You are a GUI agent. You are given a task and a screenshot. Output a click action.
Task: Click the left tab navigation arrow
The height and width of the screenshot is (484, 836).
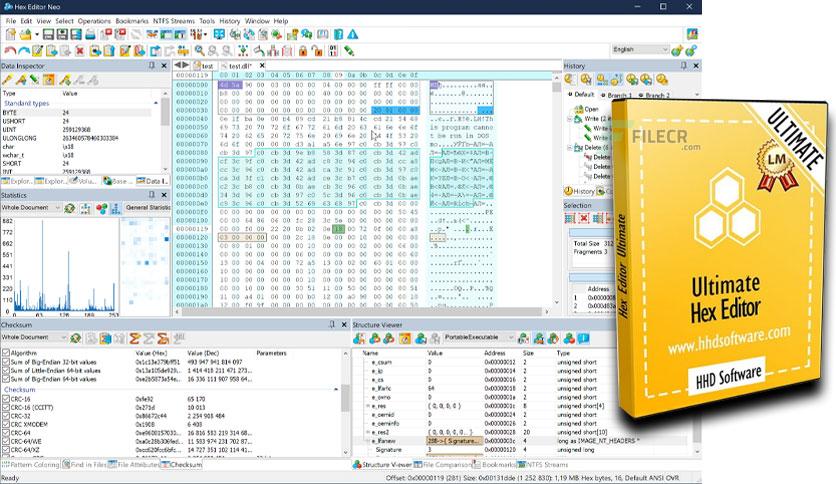point(178,65)
